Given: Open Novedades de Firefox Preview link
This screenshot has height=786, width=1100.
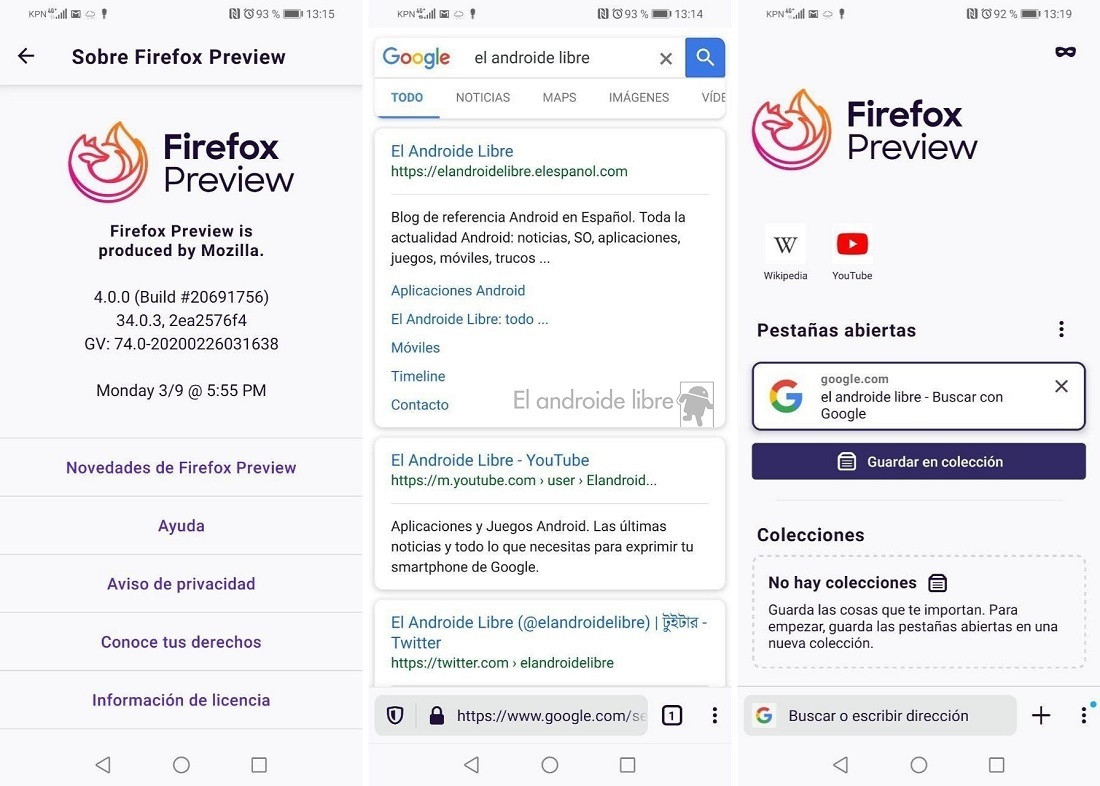Looking at the screenshot, I should coord(181,467).
